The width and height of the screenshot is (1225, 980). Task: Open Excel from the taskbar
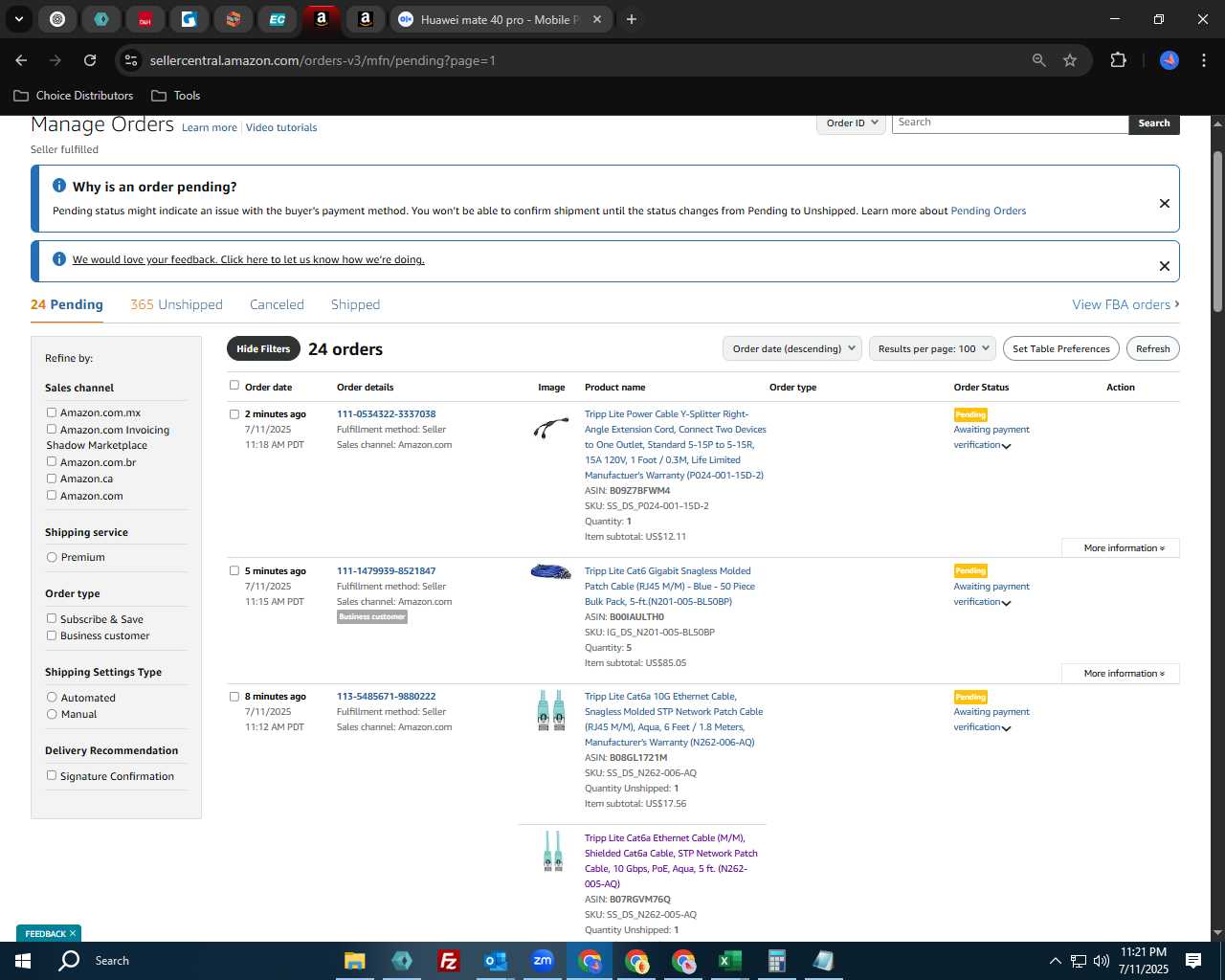click(x=729, y=961)
